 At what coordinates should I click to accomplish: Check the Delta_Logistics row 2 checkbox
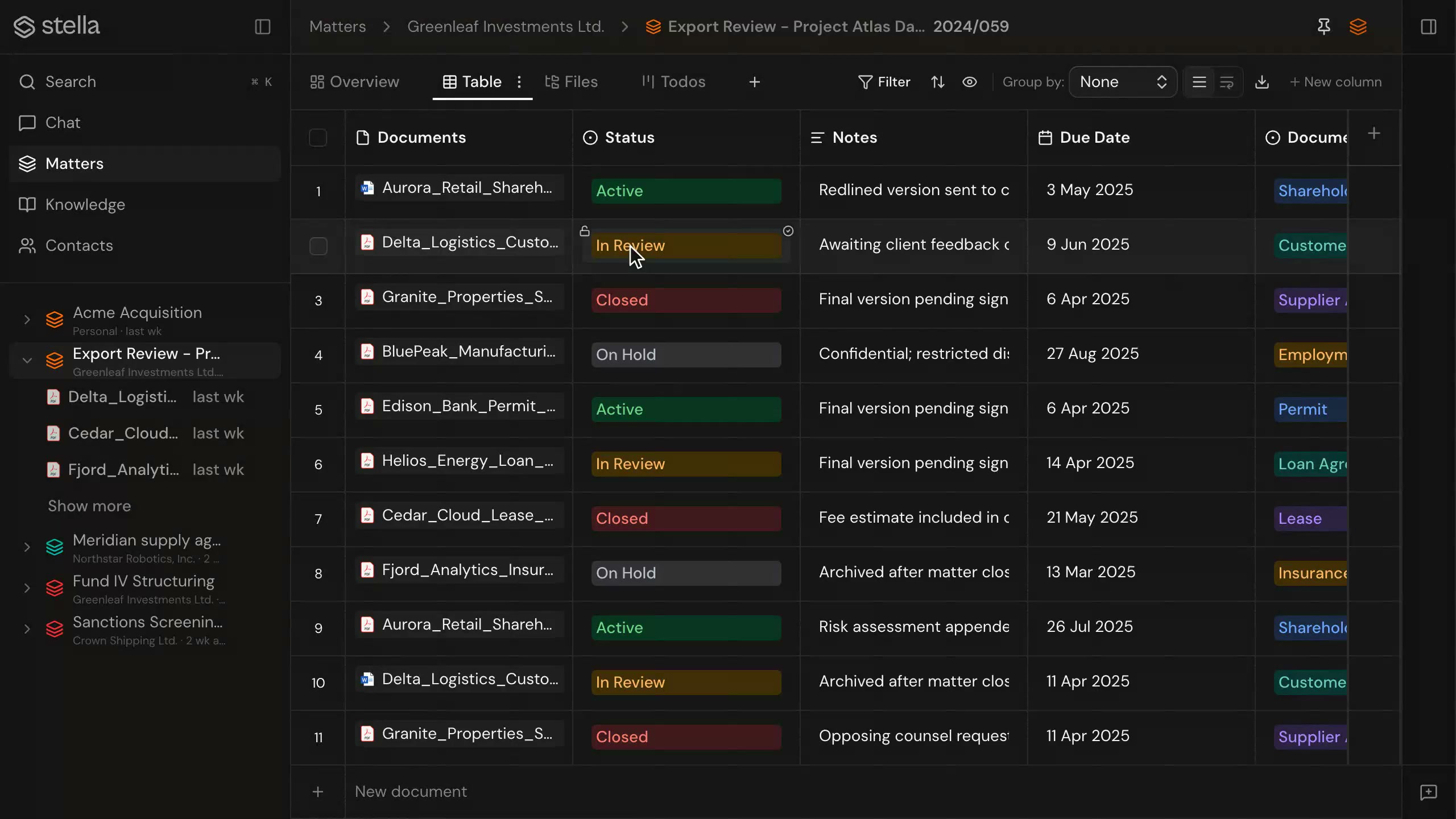pos(318,246)
